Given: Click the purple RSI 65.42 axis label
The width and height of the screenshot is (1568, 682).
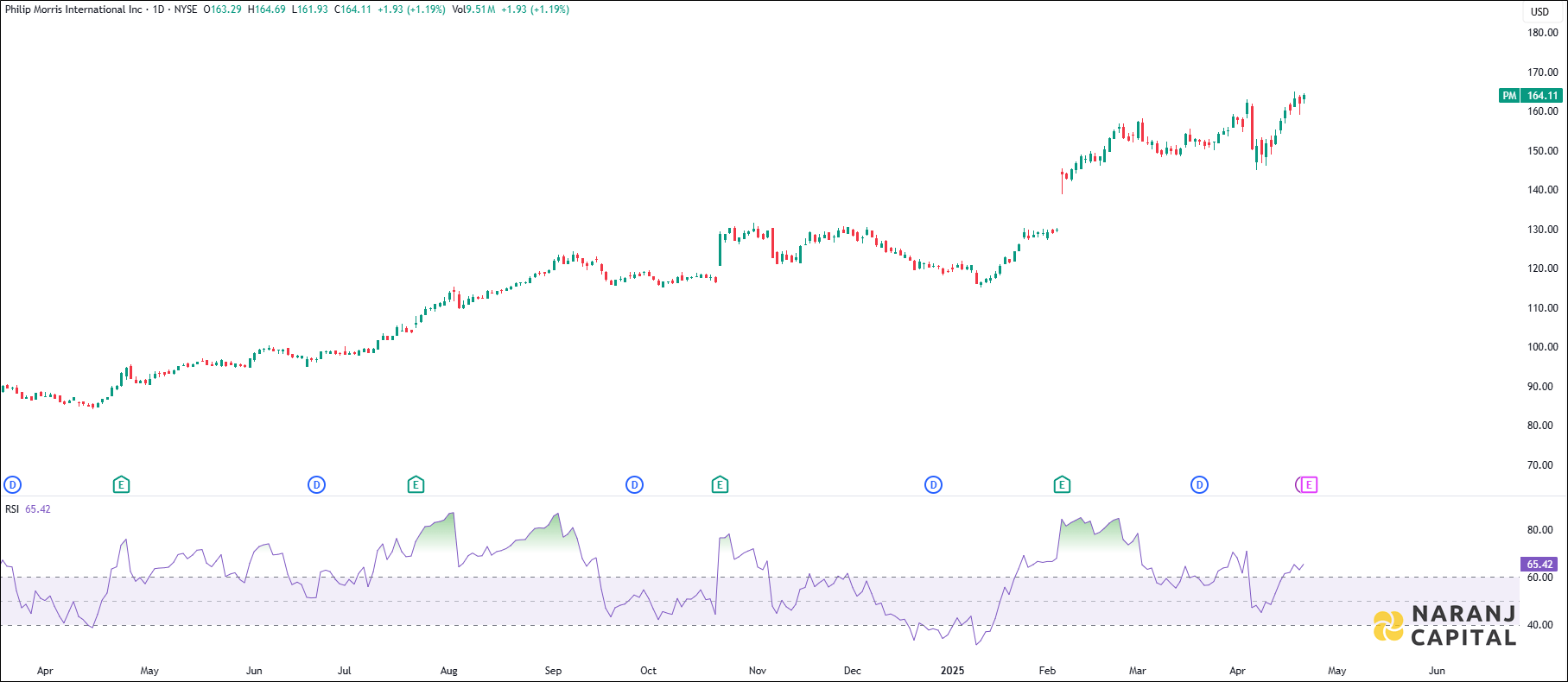Looking at the screenshot, I should coord(1539,565).
